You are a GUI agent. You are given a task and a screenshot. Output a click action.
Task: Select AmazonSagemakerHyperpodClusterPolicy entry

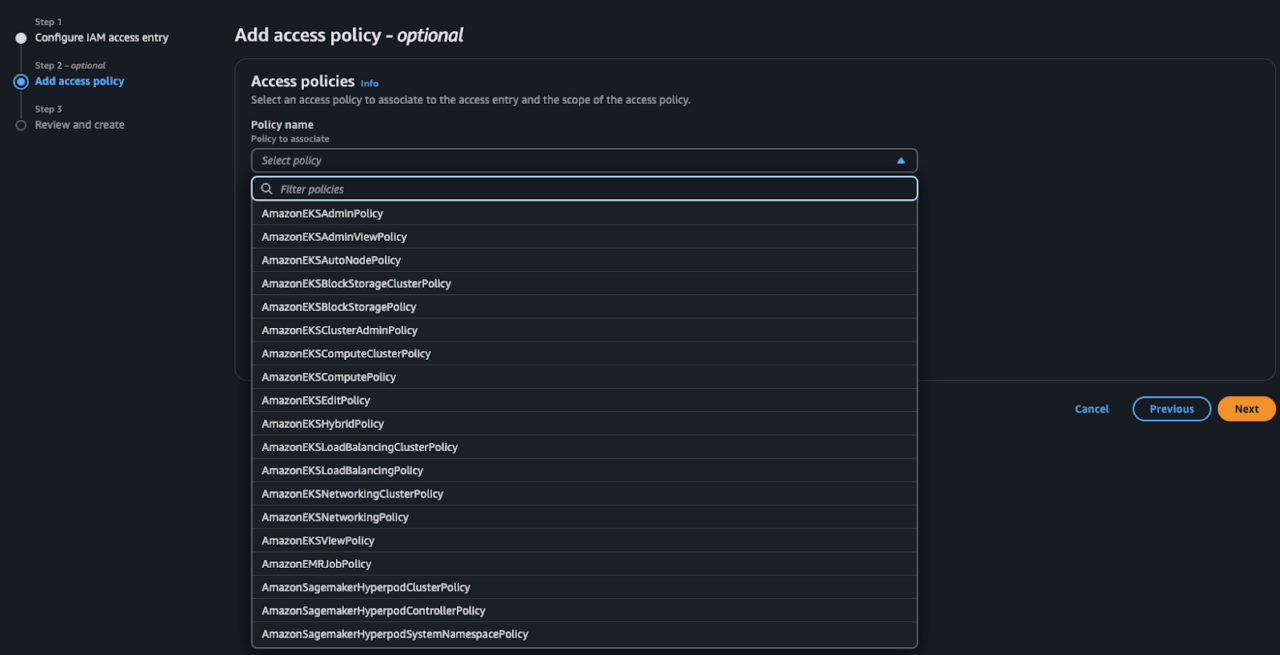[366, 587]
